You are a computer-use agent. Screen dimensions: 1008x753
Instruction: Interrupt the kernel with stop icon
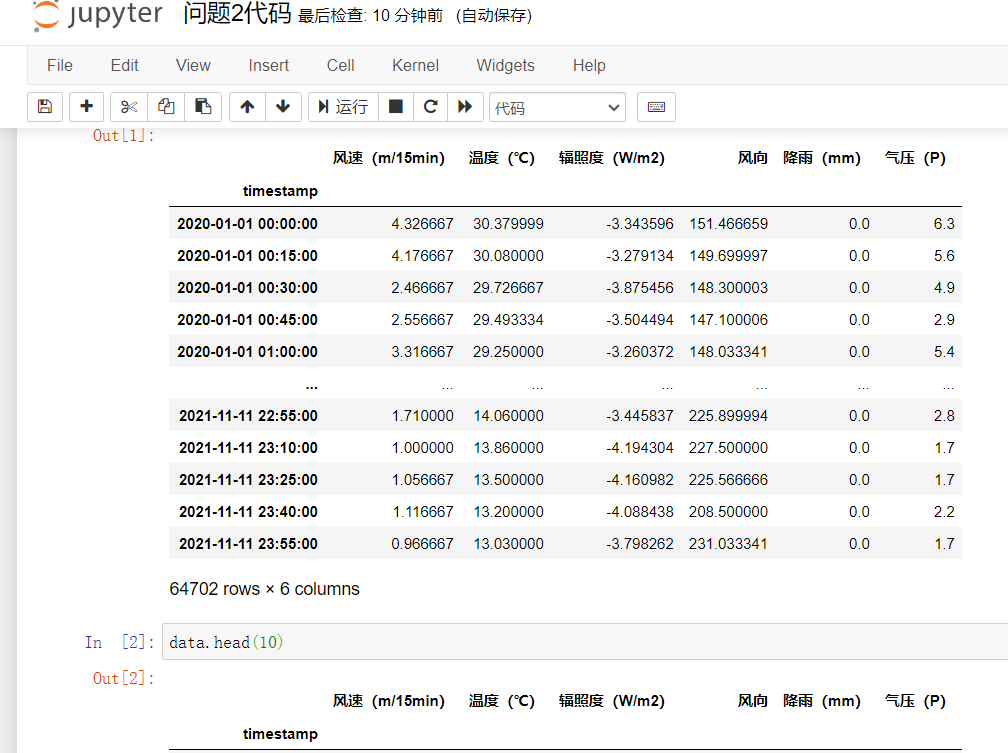[396, 107]
